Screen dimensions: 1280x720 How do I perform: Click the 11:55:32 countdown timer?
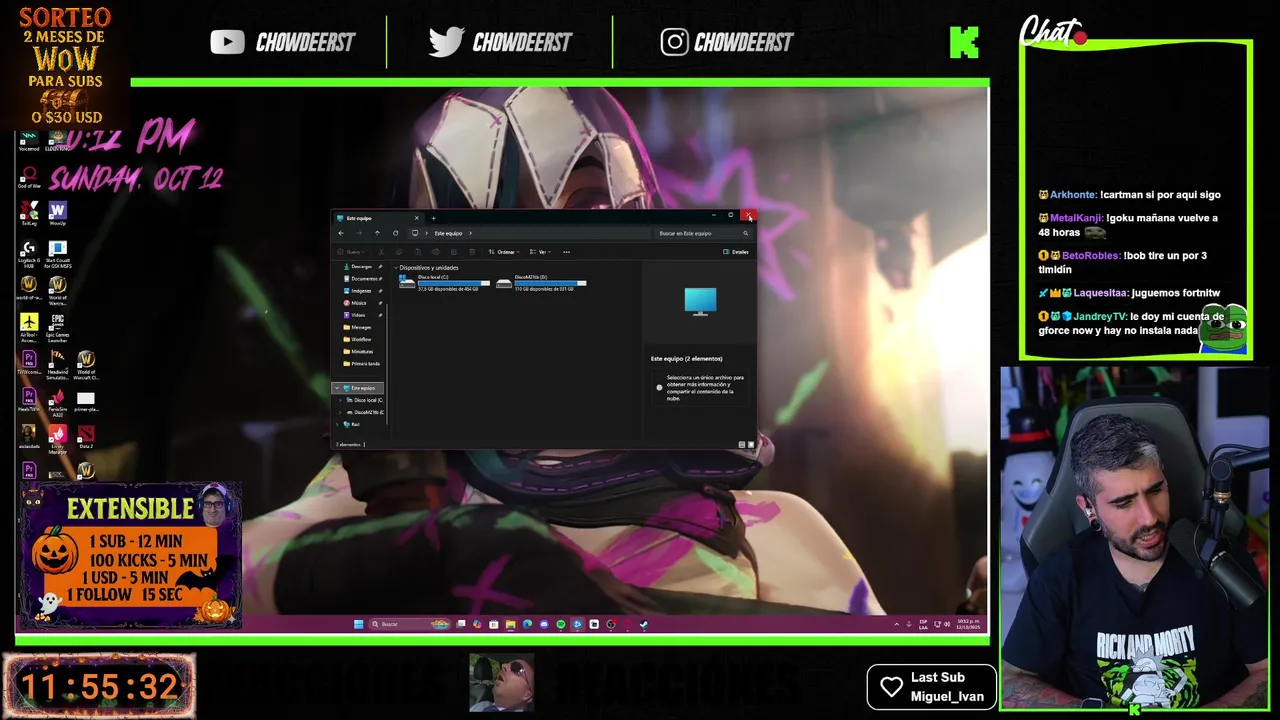[x=99, y=687]
